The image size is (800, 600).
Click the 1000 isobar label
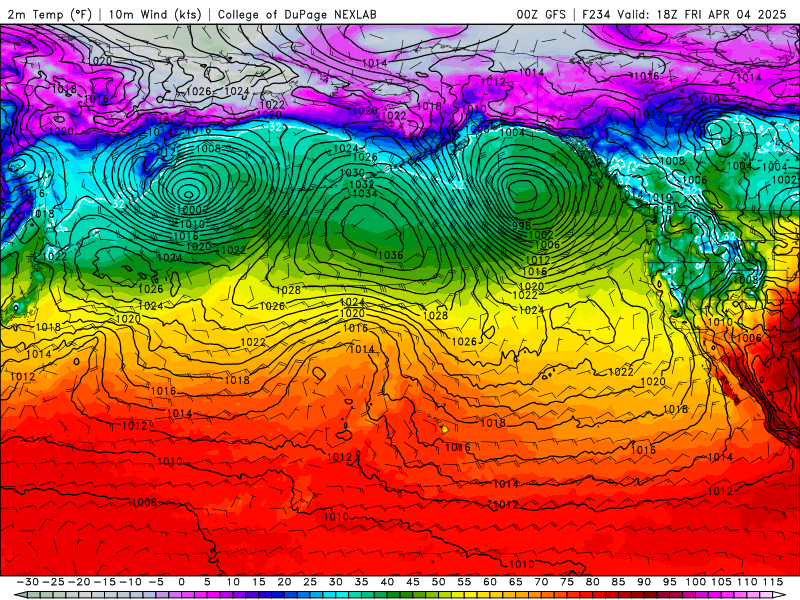point(189,210)
